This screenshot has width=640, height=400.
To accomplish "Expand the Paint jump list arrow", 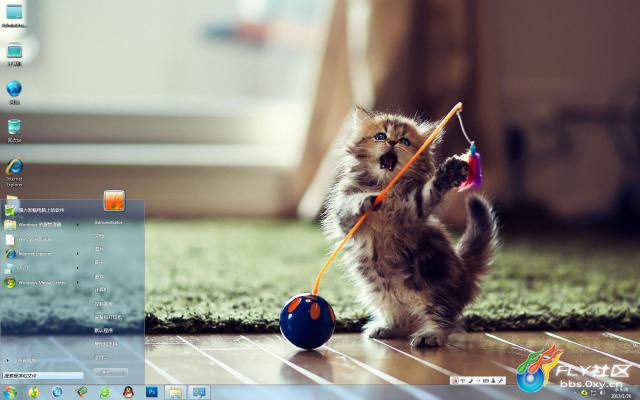I will [78, 268].
